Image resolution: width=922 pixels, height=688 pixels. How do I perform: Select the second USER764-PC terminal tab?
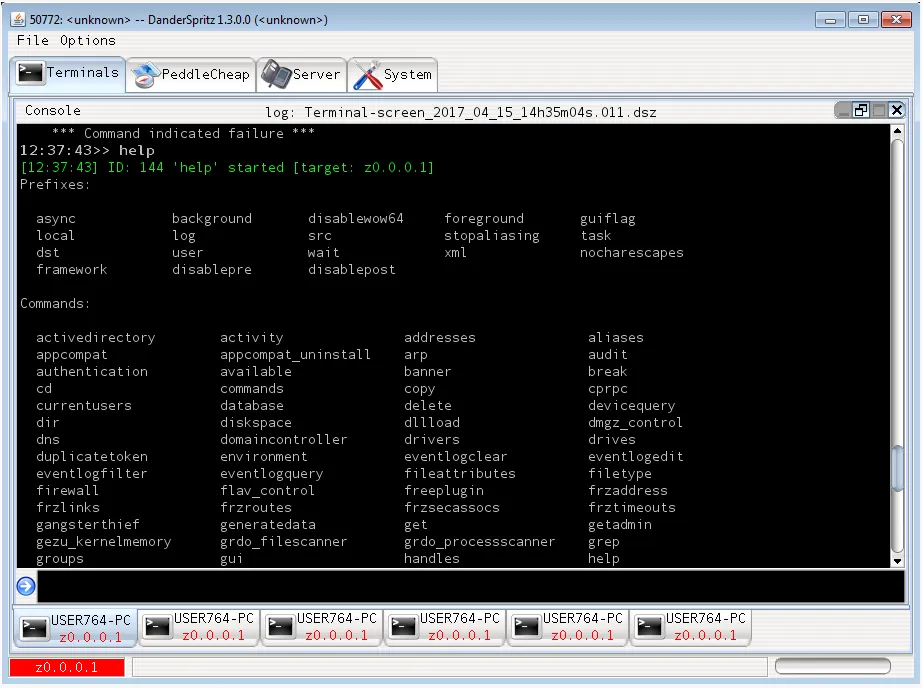[x=199, y=627]
